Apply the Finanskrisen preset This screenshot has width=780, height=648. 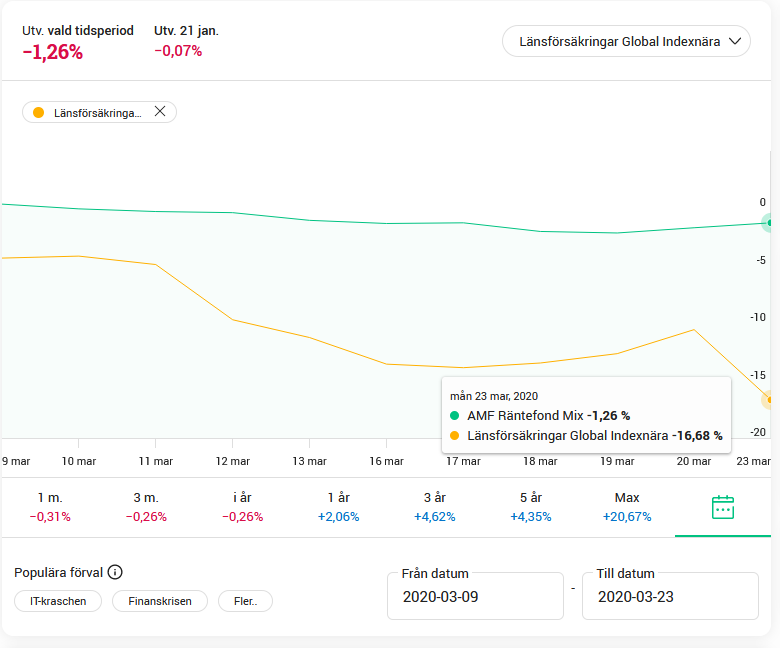[159, 601]
